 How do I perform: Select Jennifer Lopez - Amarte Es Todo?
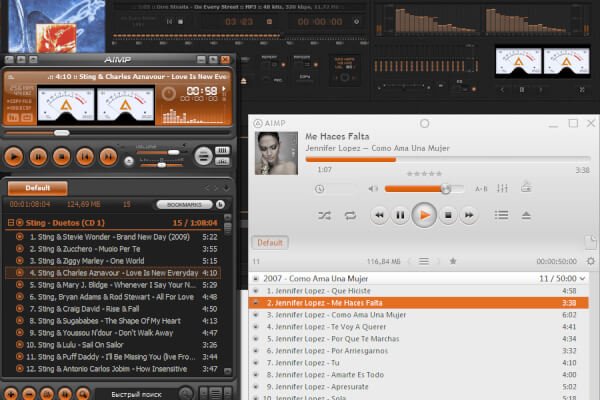pyautogui.click(x=419, y=374)
